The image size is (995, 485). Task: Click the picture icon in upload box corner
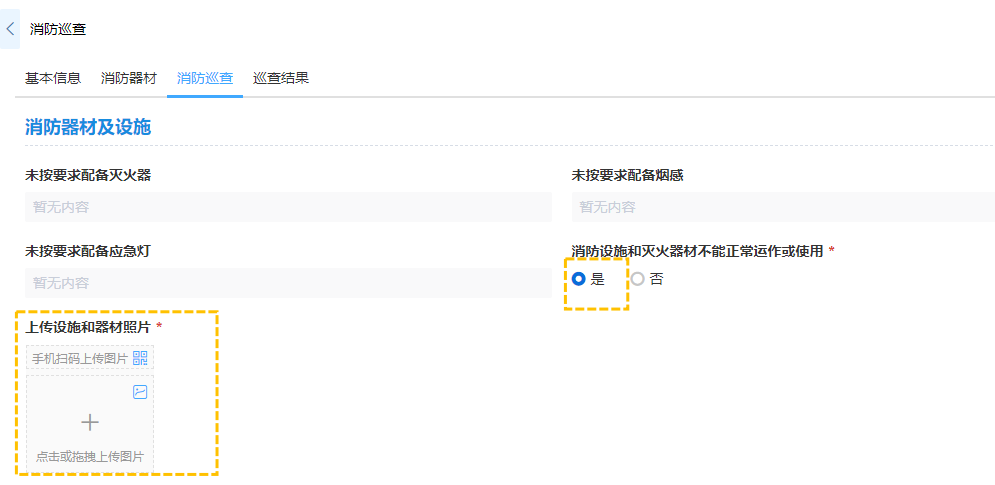coord(140,392)
